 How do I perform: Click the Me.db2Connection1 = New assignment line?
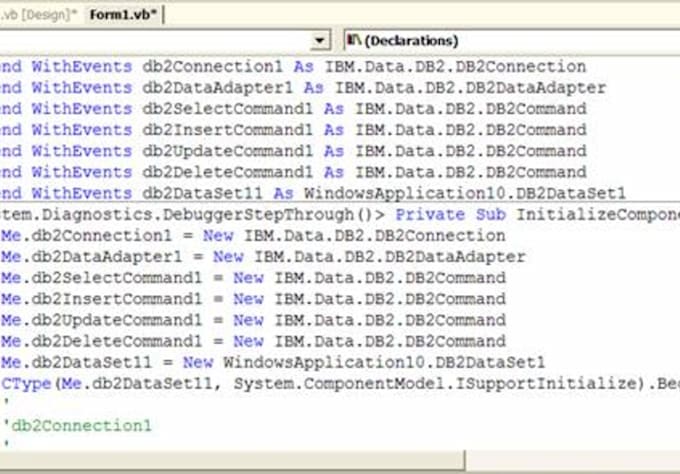253,235
